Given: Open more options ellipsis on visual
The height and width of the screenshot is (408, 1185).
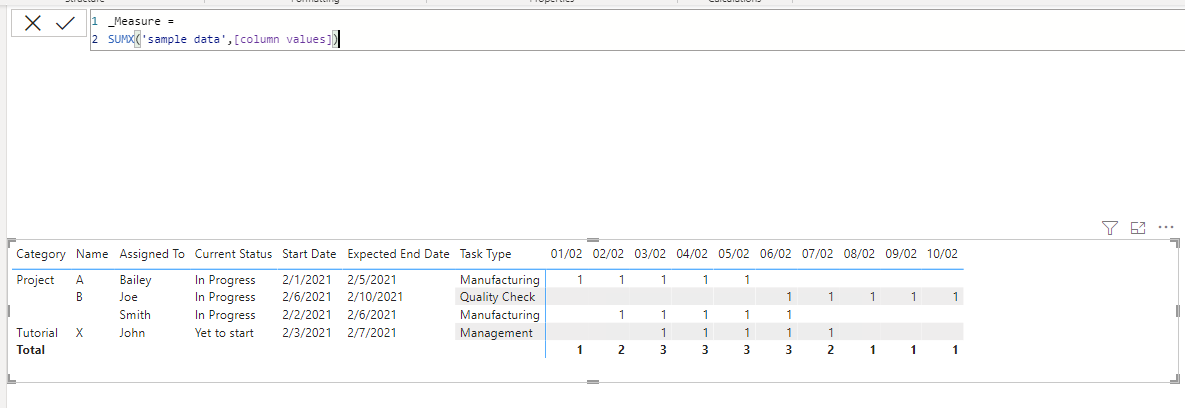Looking at the screenshot, I should pyautogui.click(x=1166, y=227).
